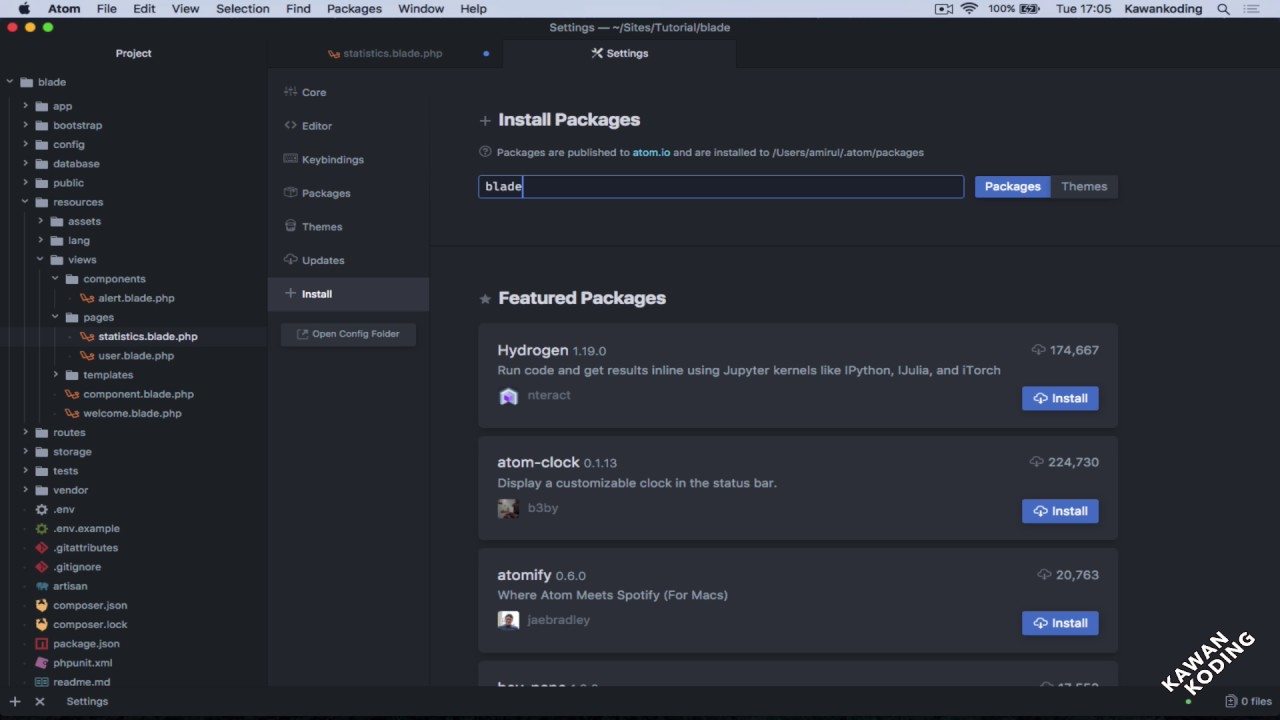The height and width of the screenshot is (720, 1280).
Task: Open the notification center list icon
Action: 1253,9
